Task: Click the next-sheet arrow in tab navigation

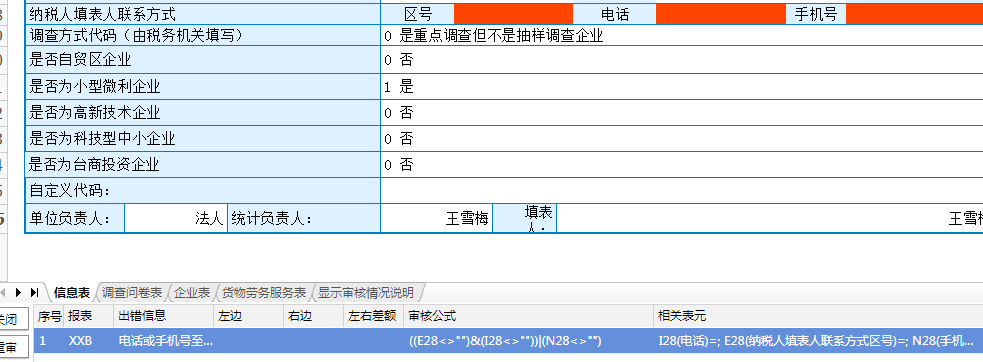Action: pos(18,292)
